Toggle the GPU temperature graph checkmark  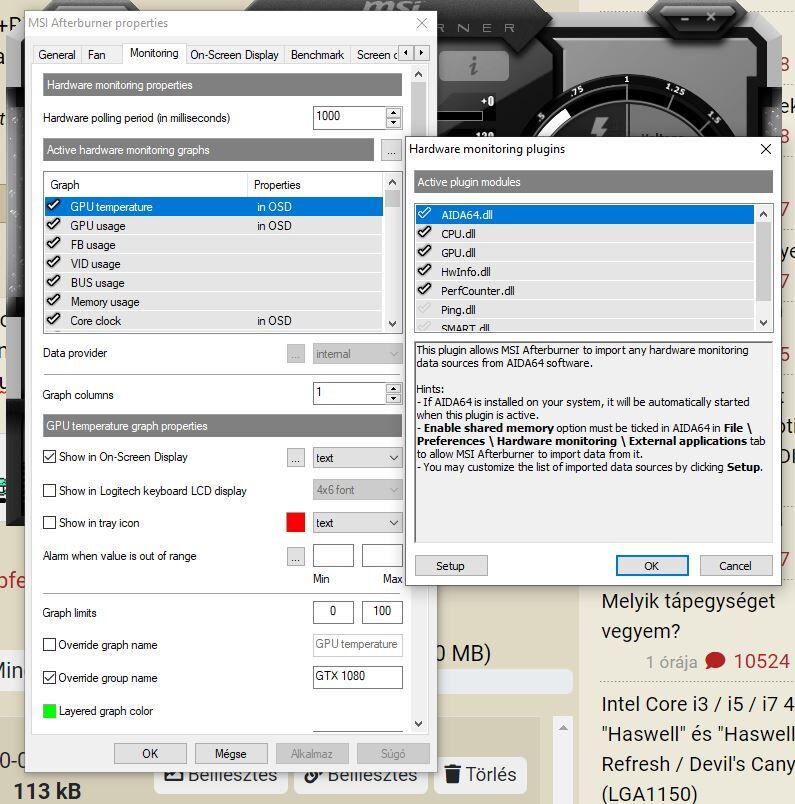(53, 206)
